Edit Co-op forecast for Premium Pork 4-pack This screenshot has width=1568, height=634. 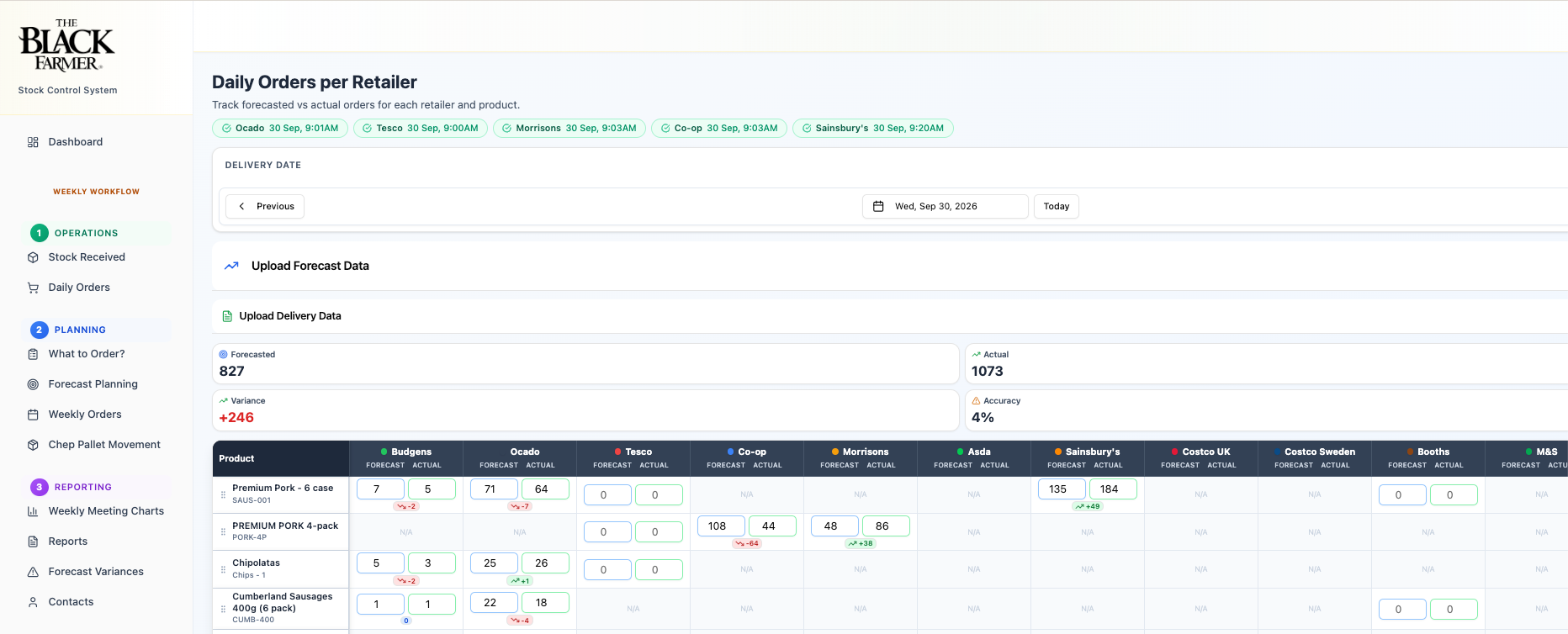tap(721, 526)
